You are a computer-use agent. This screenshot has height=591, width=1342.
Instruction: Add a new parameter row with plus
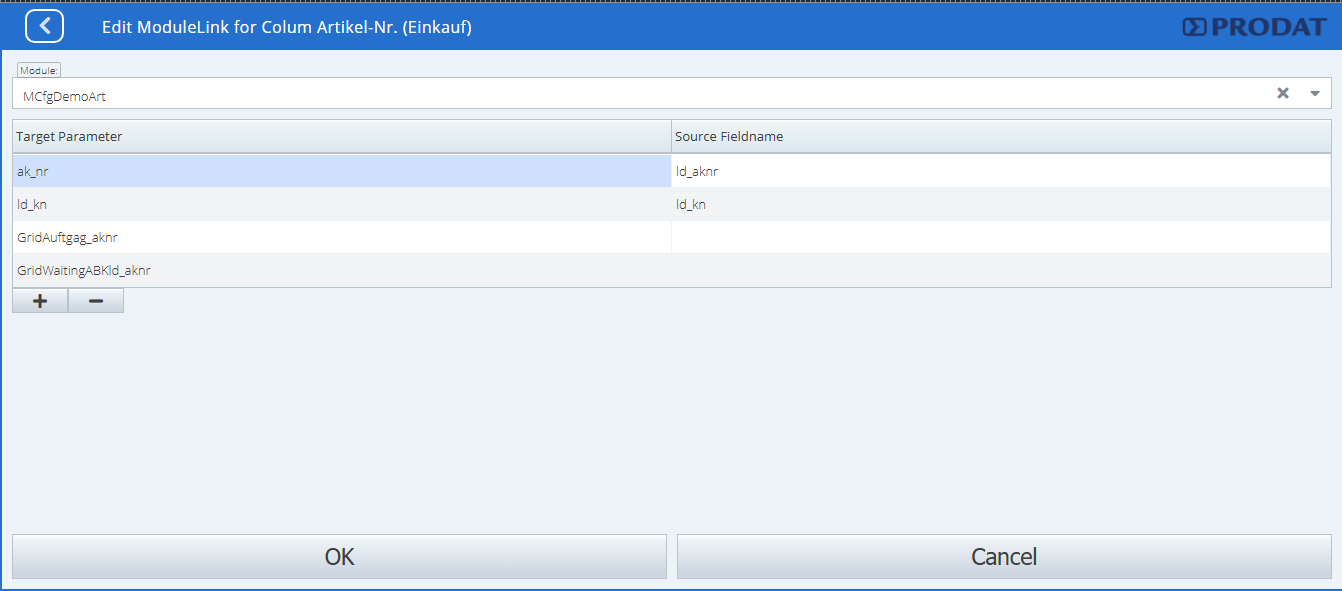tap(40, 301)
